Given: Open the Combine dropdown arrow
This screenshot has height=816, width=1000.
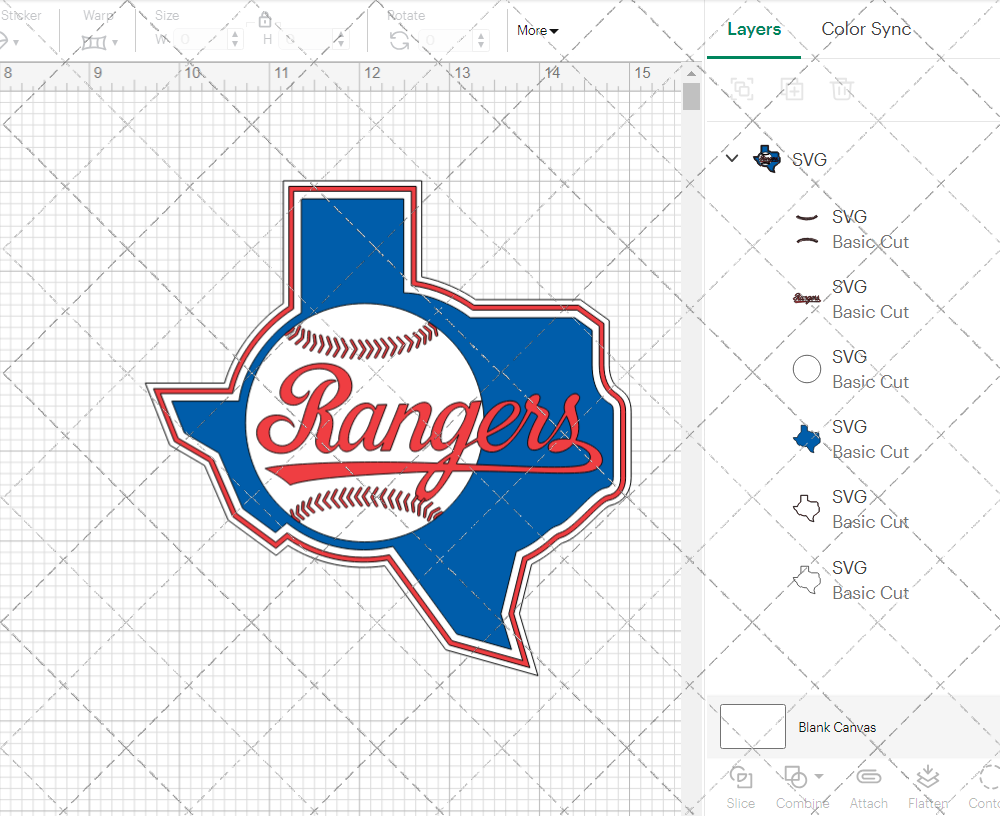Looking at the screenshot, I should coord(819,777).
